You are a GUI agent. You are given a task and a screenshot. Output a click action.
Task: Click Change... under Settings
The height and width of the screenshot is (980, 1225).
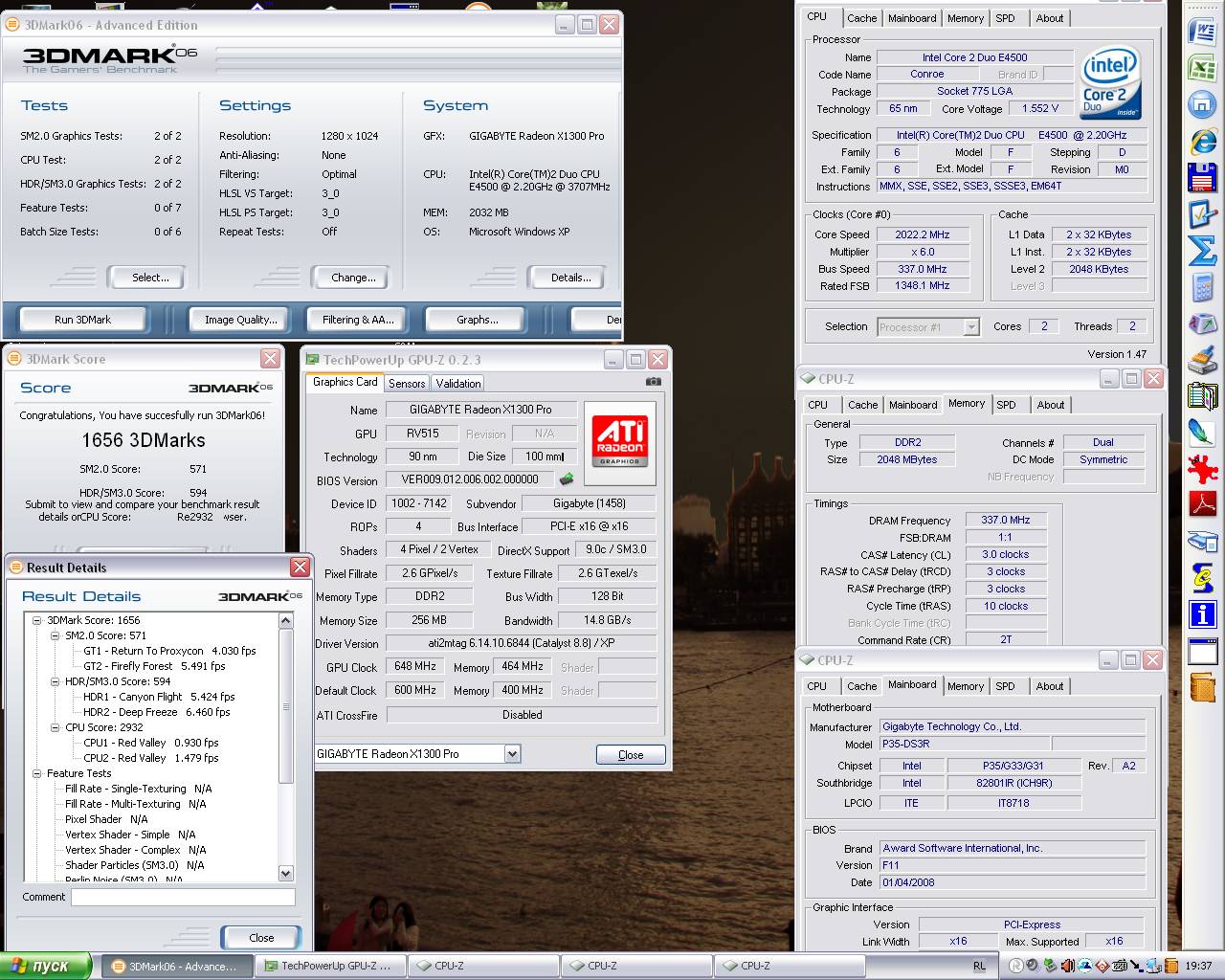pyautogui.click(x=353, y=278)
